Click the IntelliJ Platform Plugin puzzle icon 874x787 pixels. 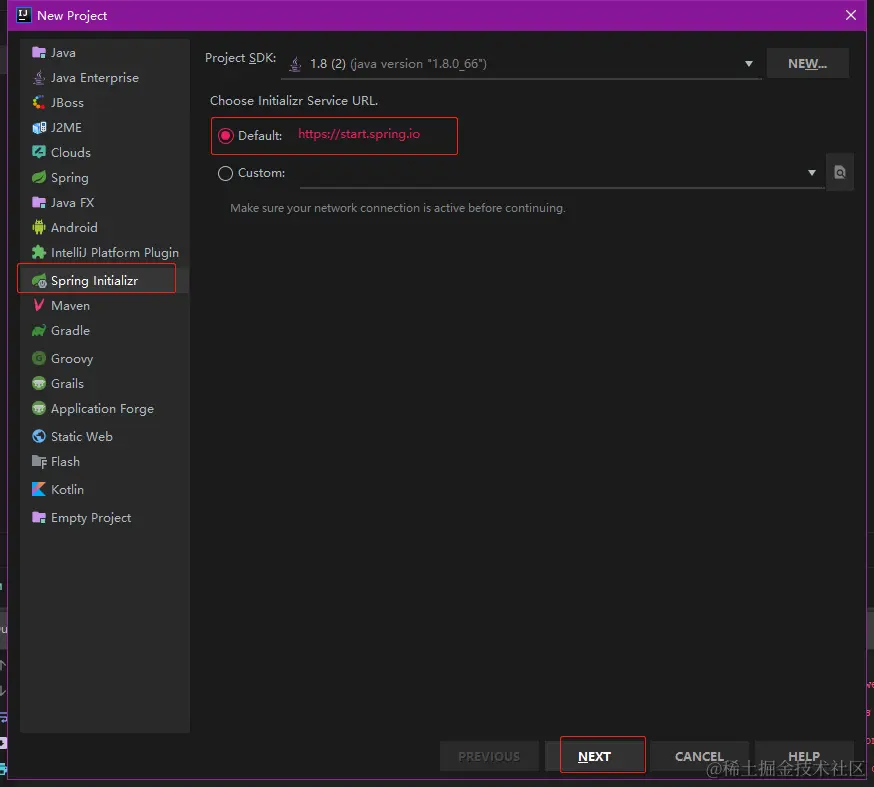[x=38, y=252]
